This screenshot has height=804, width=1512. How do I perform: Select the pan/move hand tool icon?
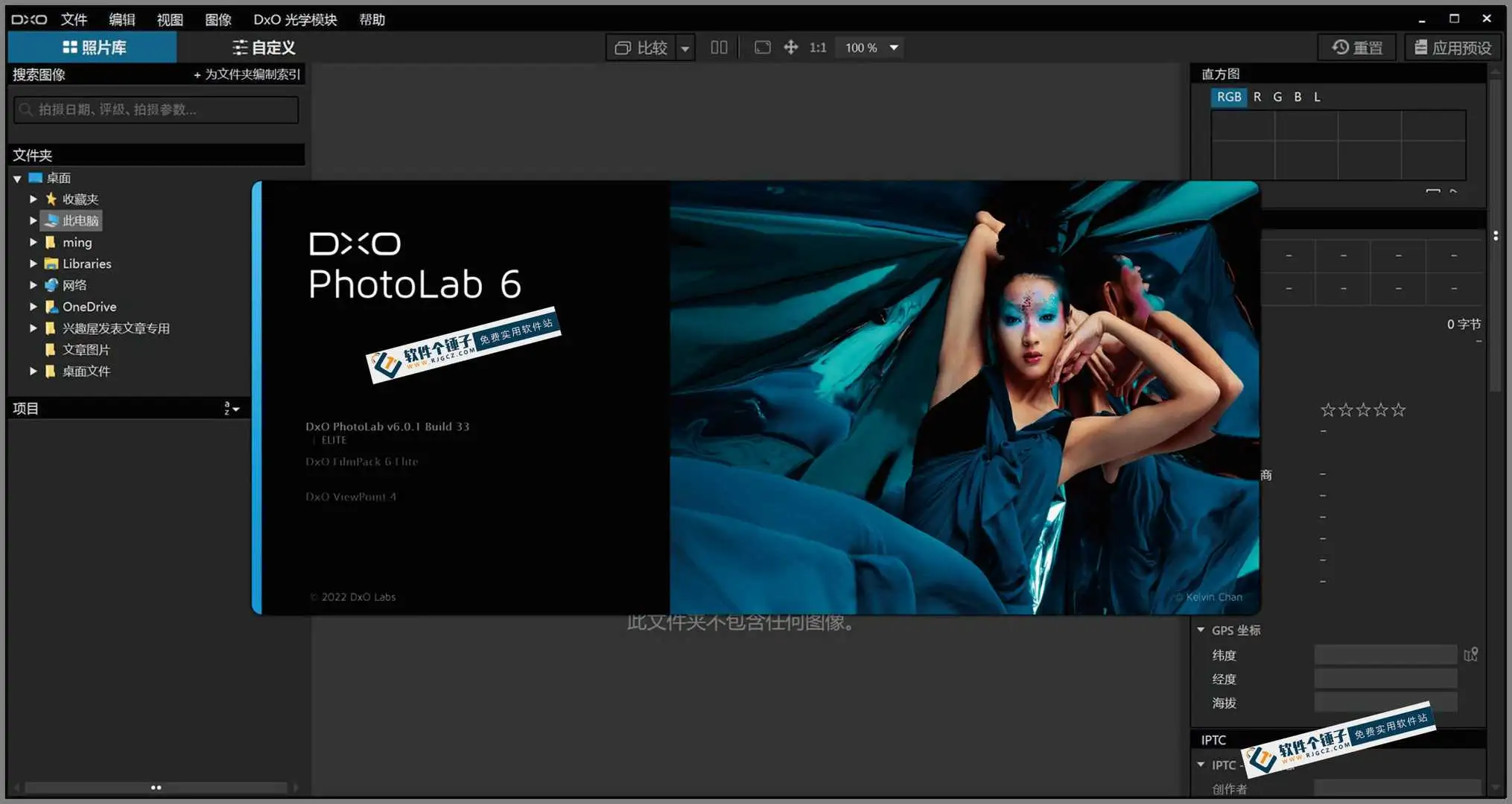click(790, 47)
